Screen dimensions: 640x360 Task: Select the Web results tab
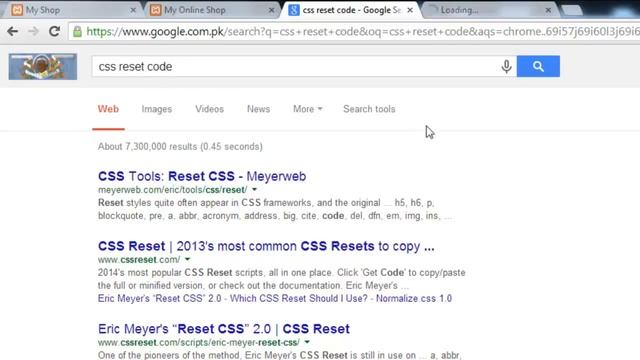point(108,109)
